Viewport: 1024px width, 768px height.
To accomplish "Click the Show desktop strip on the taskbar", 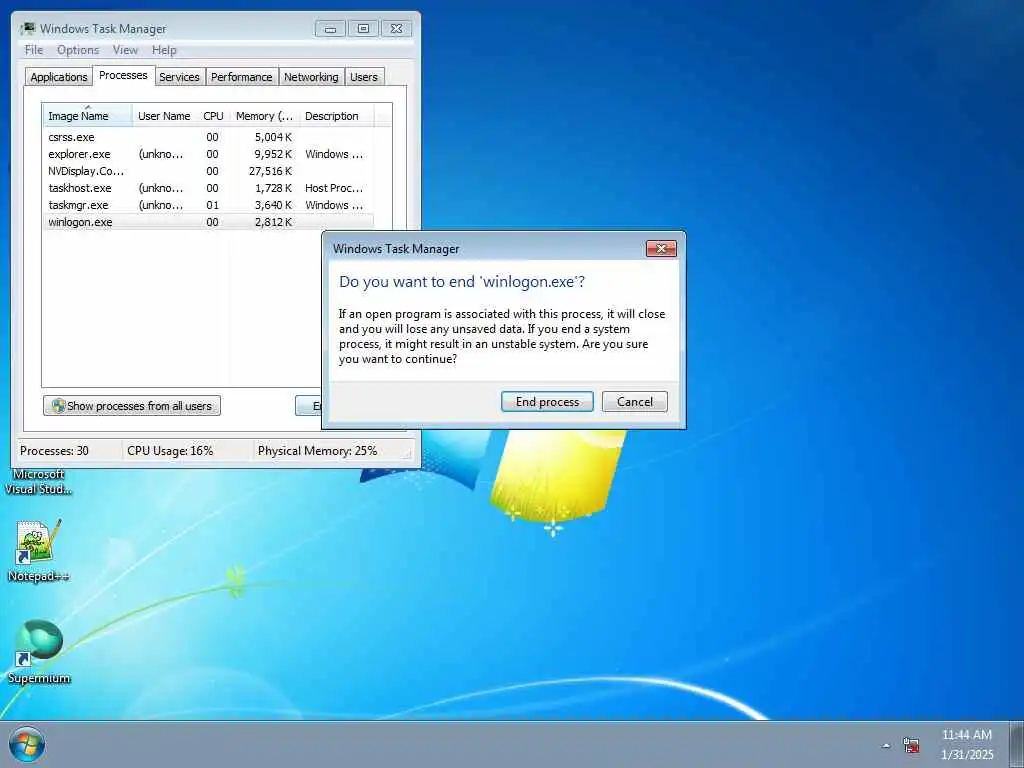I will pyautogui.click(x=1016, y=744).
